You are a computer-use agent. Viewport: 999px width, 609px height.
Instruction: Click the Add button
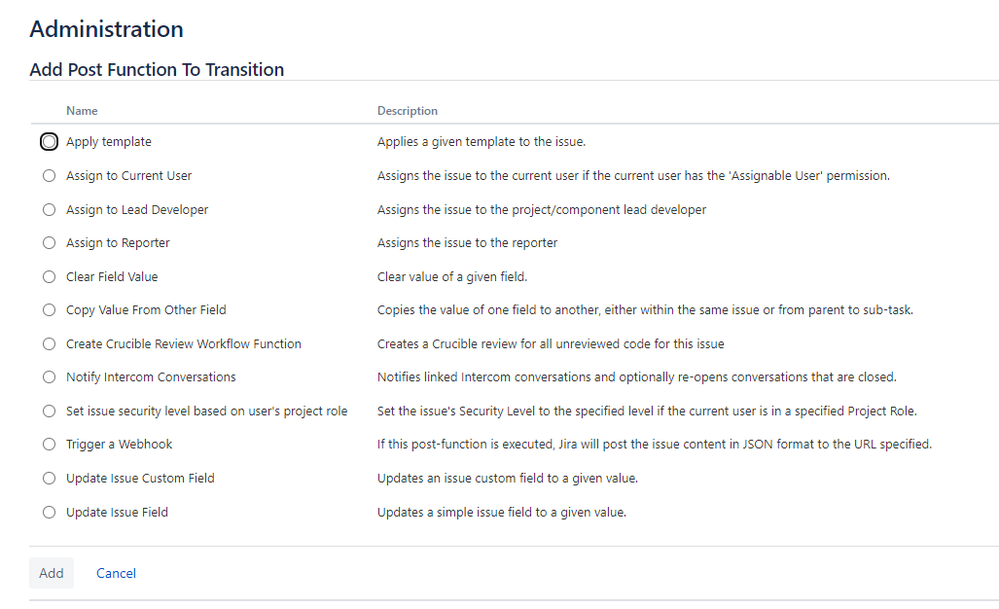point(51,573)
